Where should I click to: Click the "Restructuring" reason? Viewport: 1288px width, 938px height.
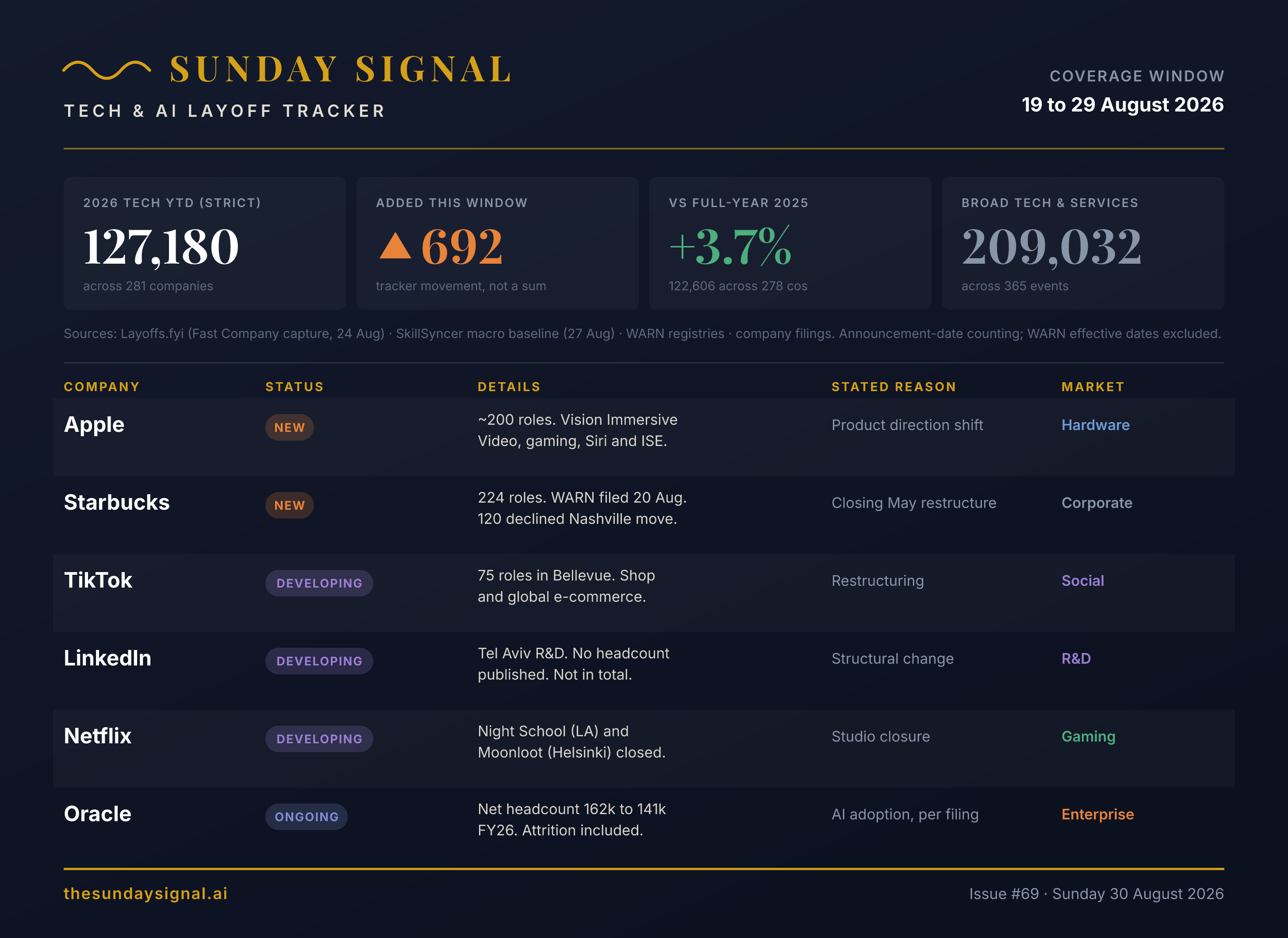pyautogui.click(x=878, y=580)
